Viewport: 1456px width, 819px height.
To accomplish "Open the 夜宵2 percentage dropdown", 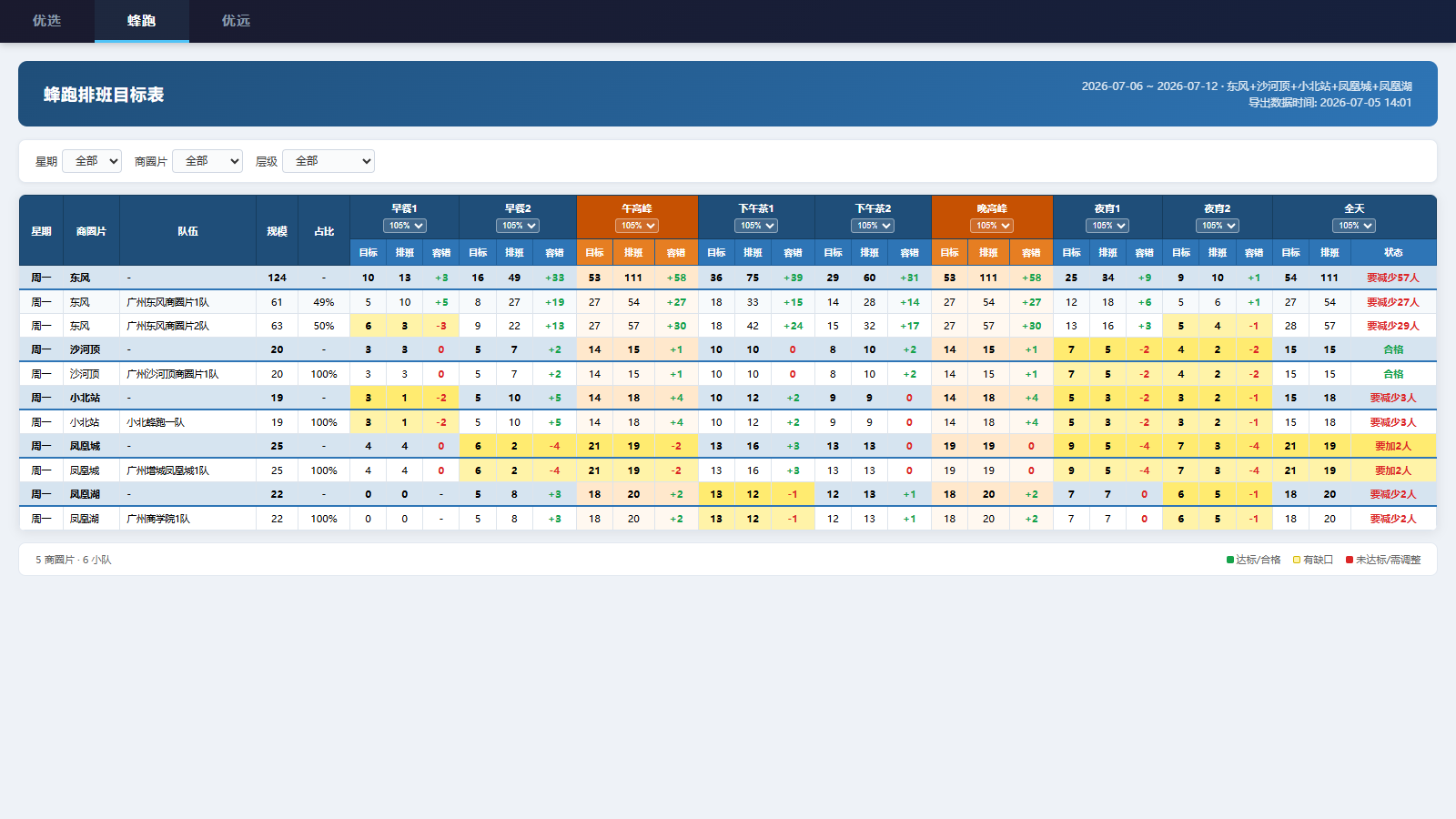I will pos(1218,226).
